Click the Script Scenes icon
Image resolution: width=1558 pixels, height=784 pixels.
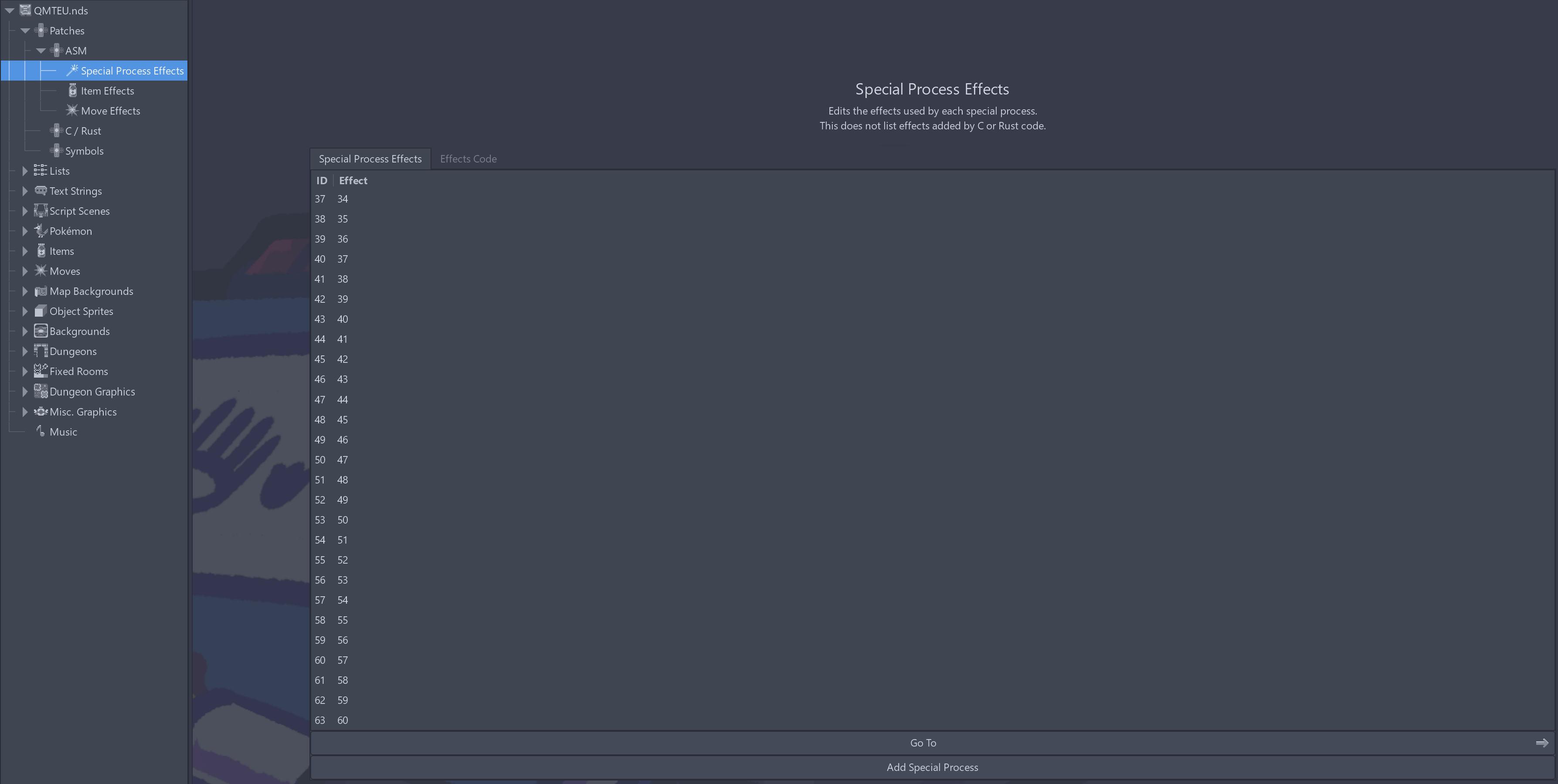pos(41,211)
